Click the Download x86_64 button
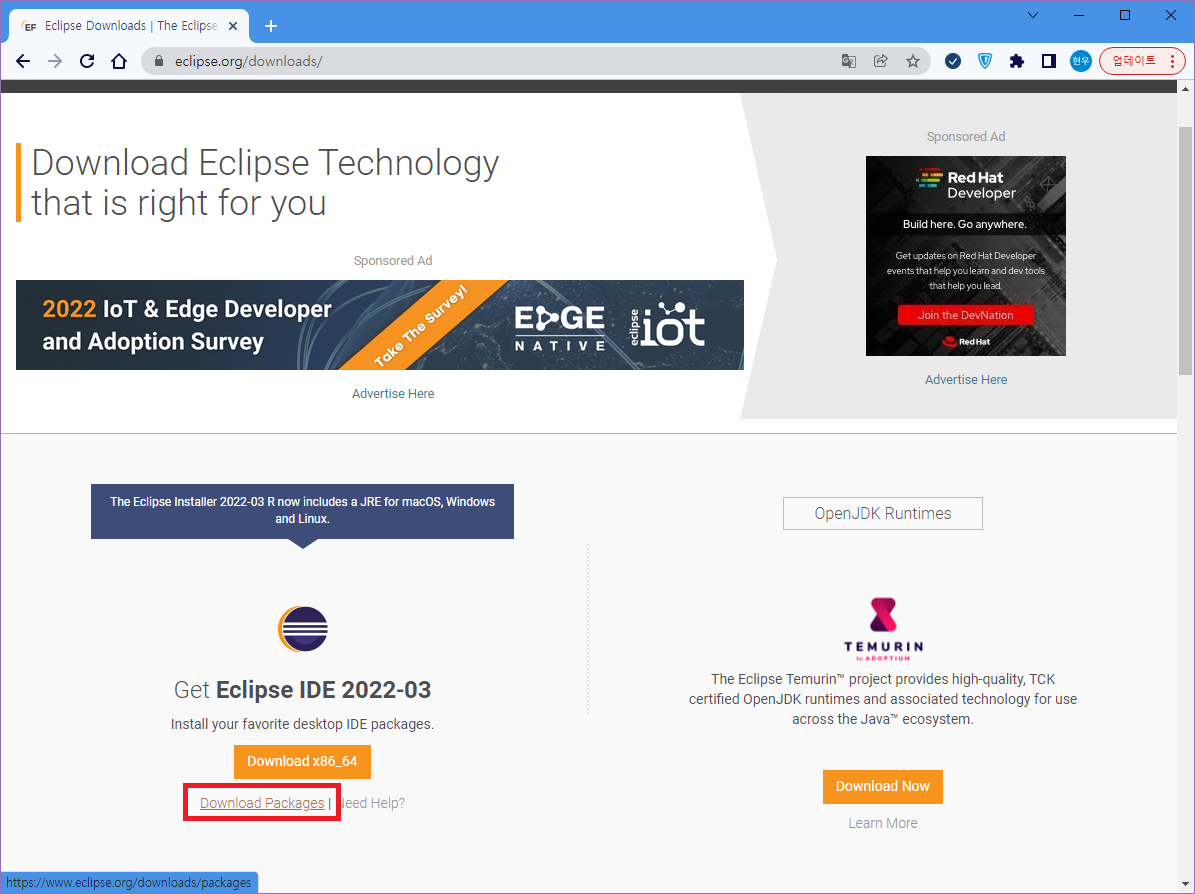 [303, 761]
